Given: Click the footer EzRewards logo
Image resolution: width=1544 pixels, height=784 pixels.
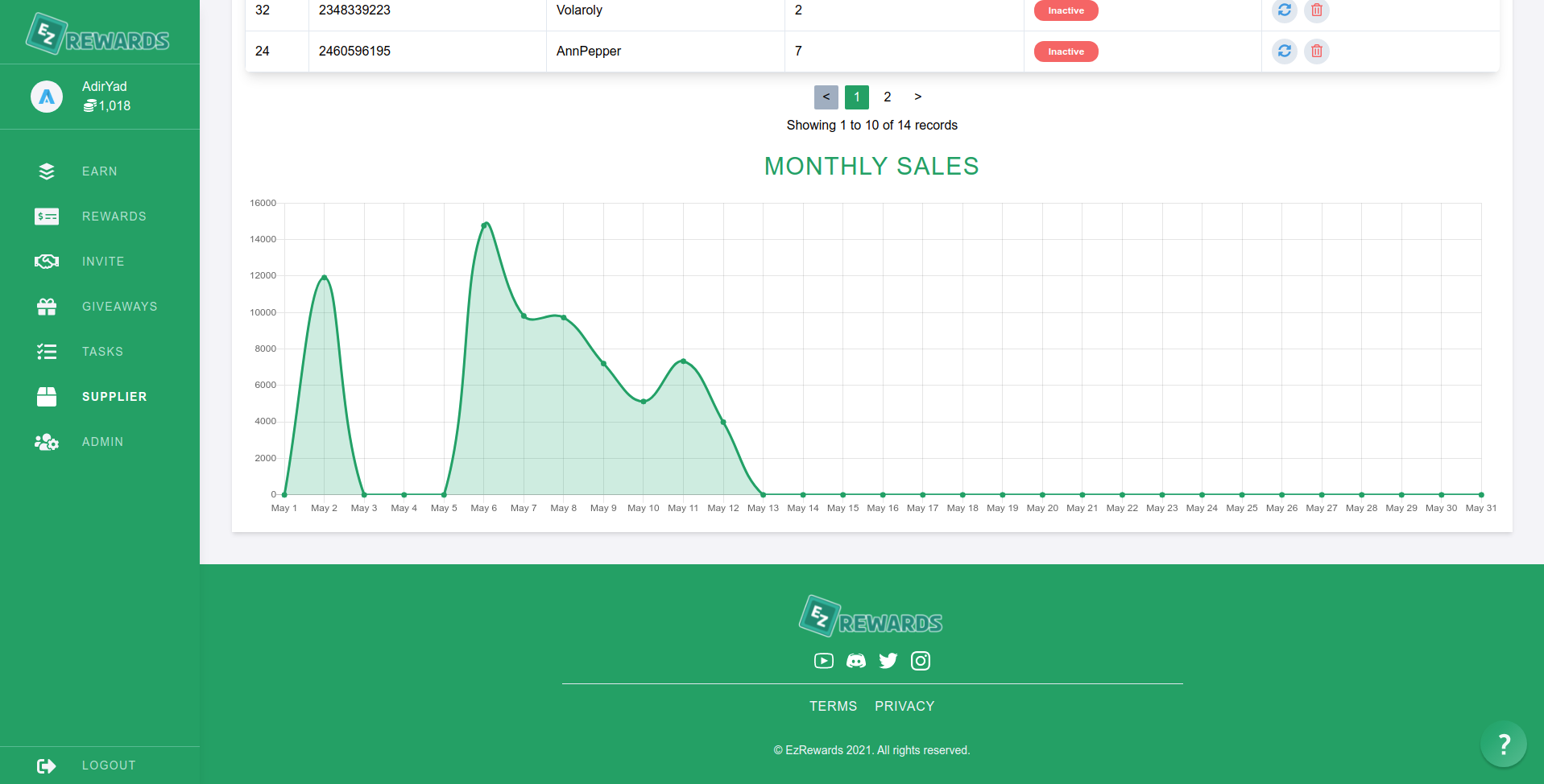Looking at the screenshot, I should pos(871,617).
